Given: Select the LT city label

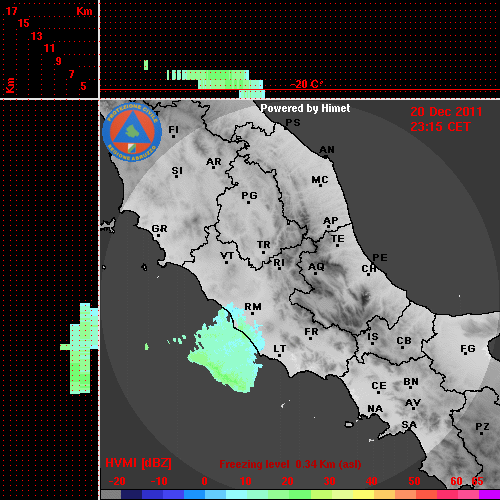Looking at the screenshot, I should click(x=280, y=349).
